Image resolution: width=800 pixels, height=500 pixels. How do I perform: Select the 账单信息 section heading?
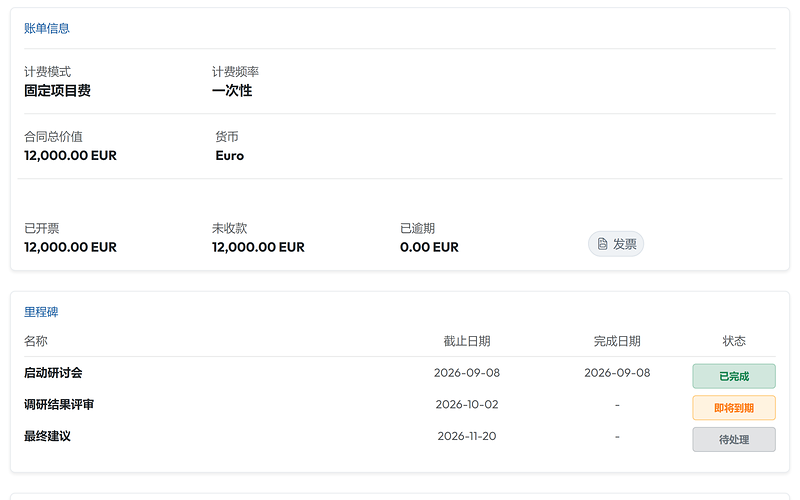[x=47, y=29]
